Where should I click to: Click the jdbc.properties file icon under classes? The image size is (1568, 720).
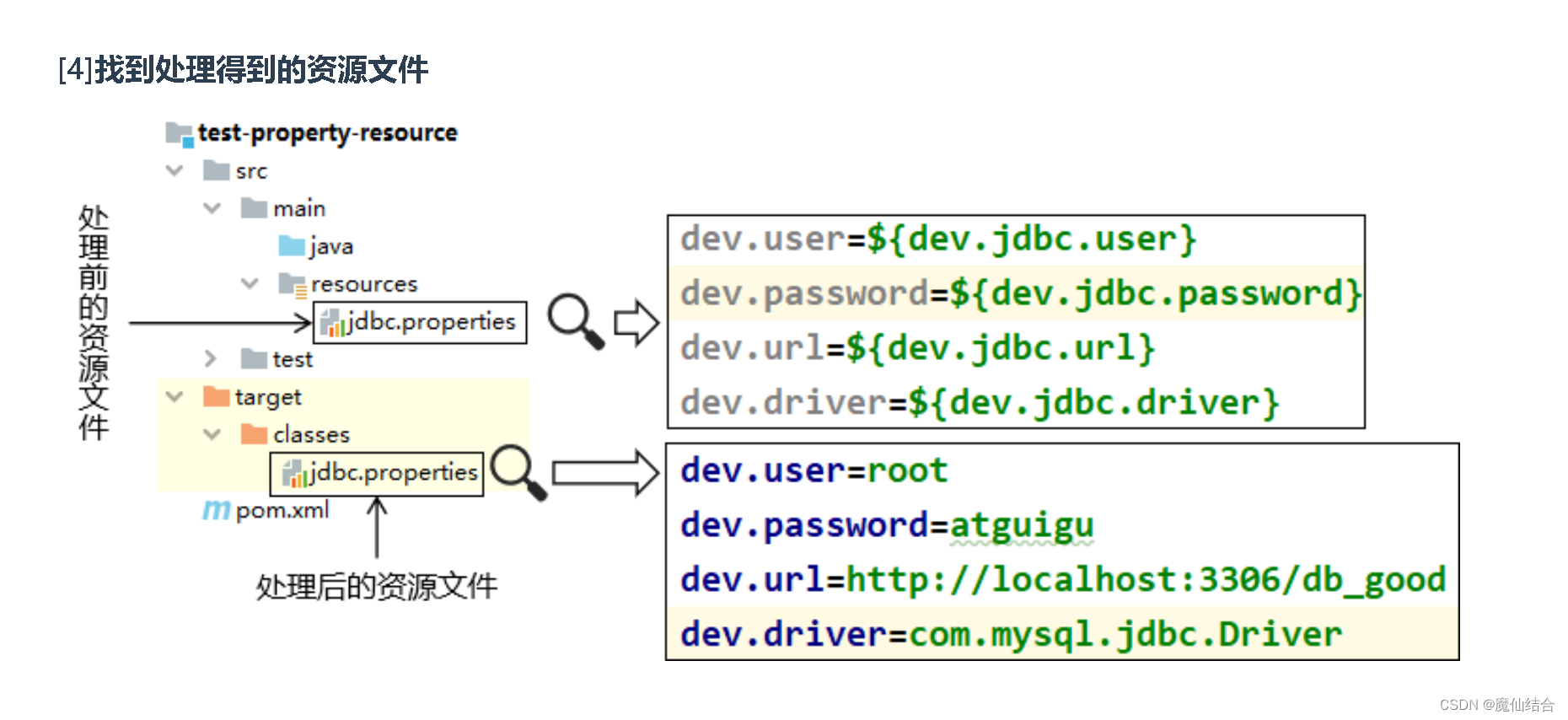point(294,474)
